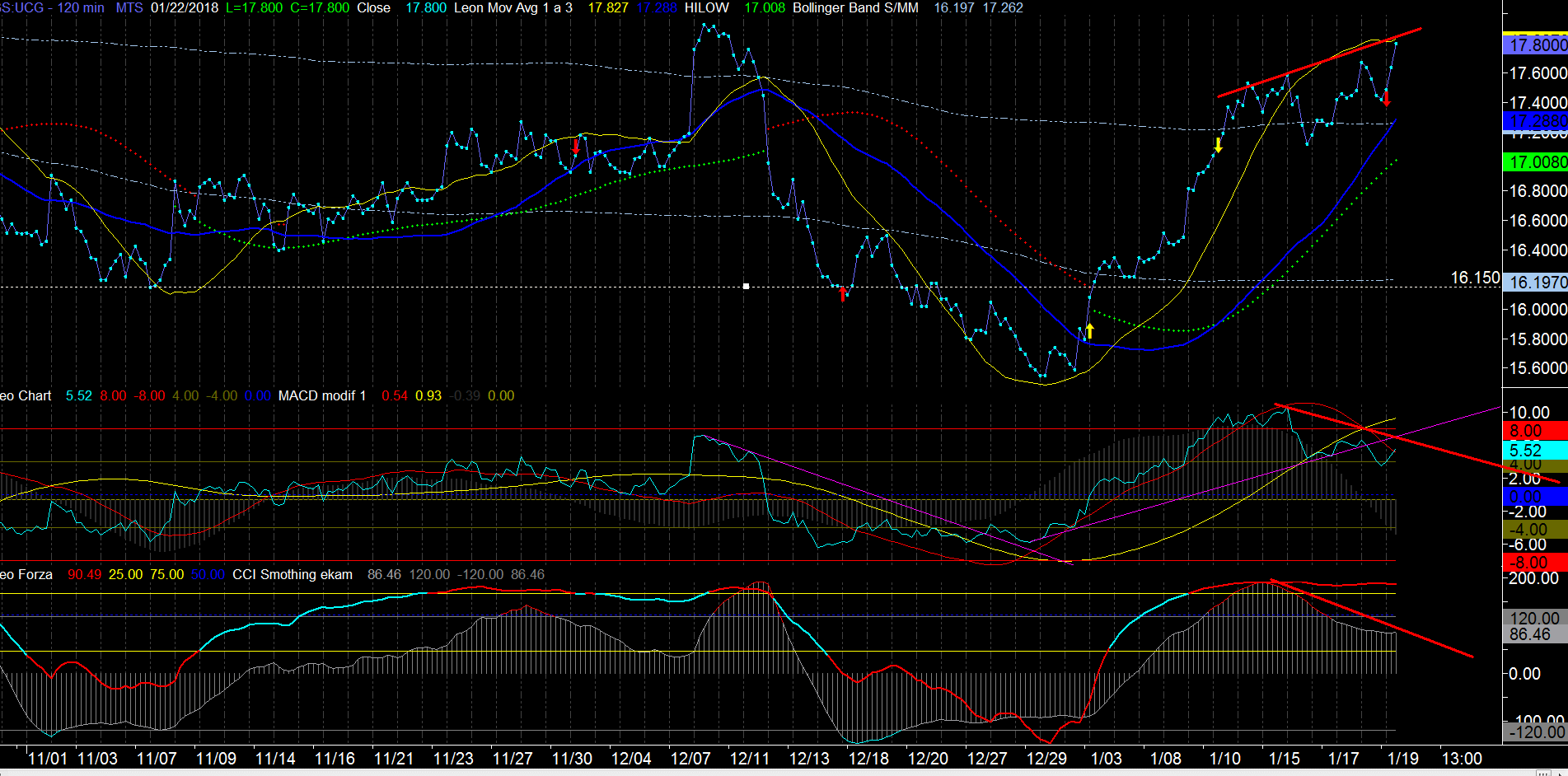
Task: Click the 1/08 date label
Action: coord(1165,759)
